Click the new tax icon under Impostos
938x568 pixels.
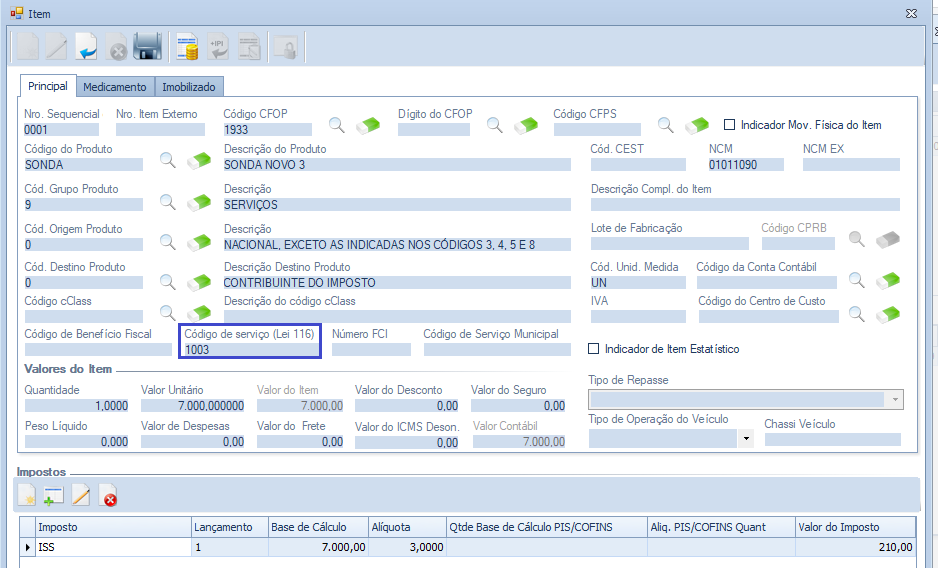point(27,494)
